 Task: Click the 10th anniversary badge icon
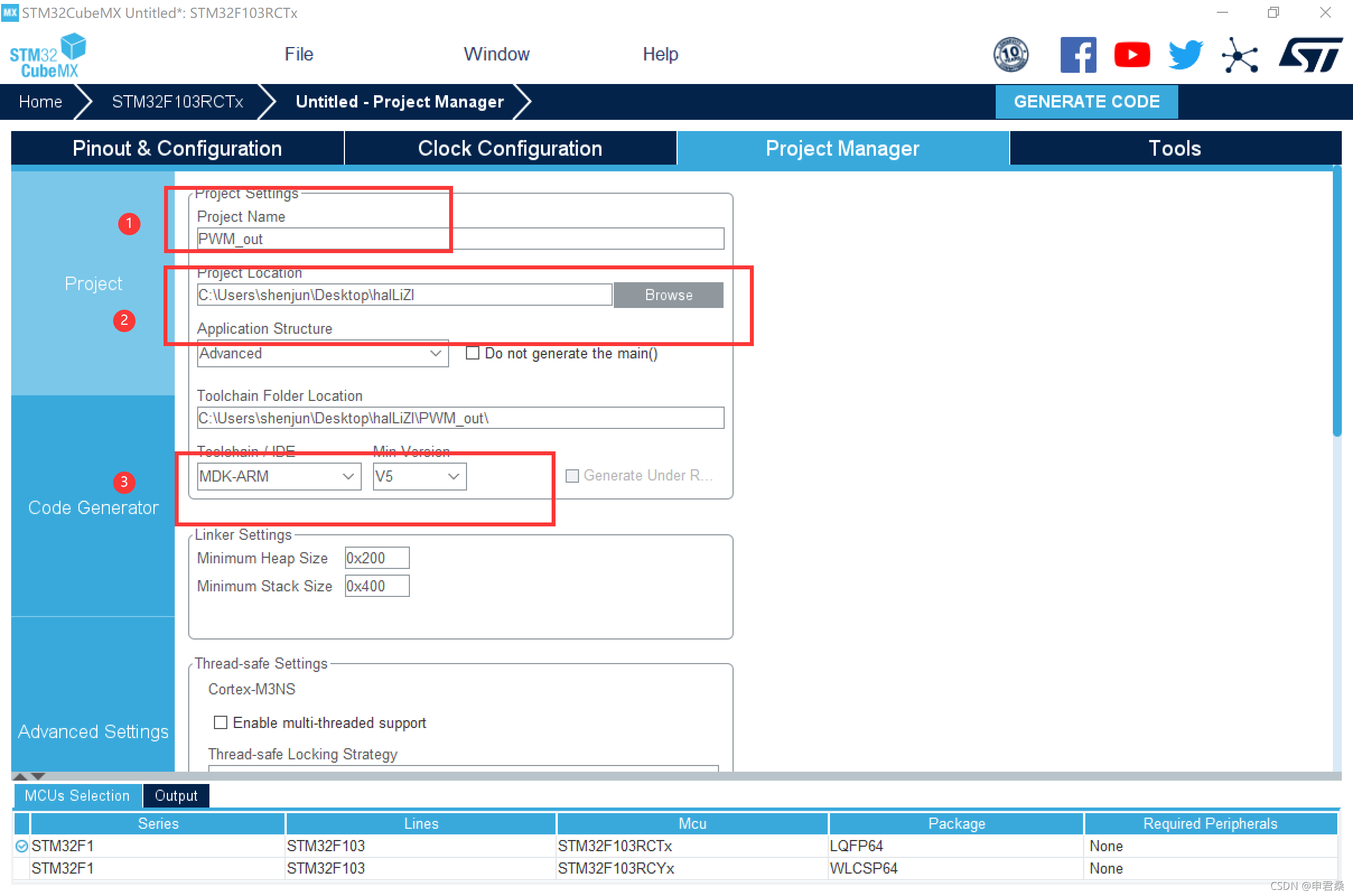point(1010,54)
